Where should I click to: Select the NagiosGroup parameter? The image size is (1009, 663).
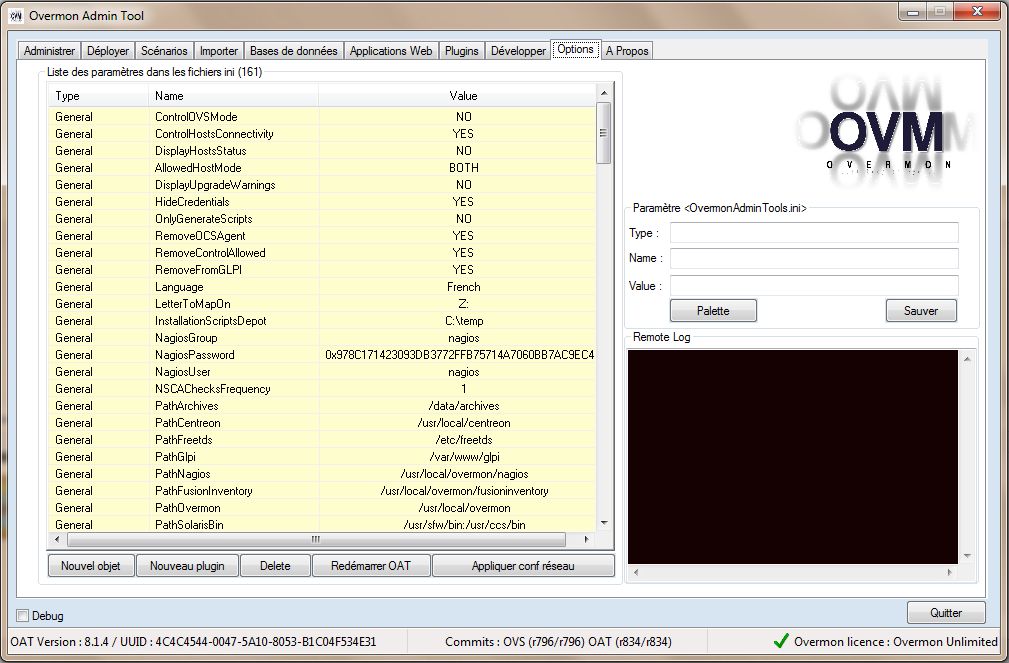tap(322, 338)
